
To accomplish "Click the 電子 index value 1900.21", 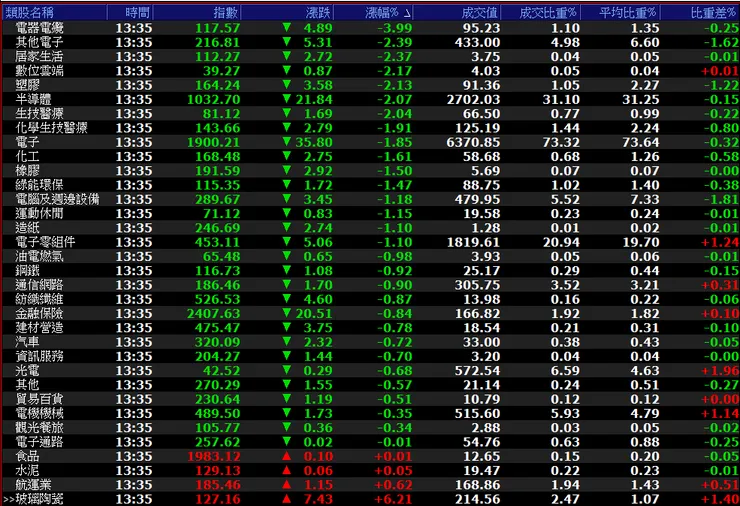I will pos(214,143).
